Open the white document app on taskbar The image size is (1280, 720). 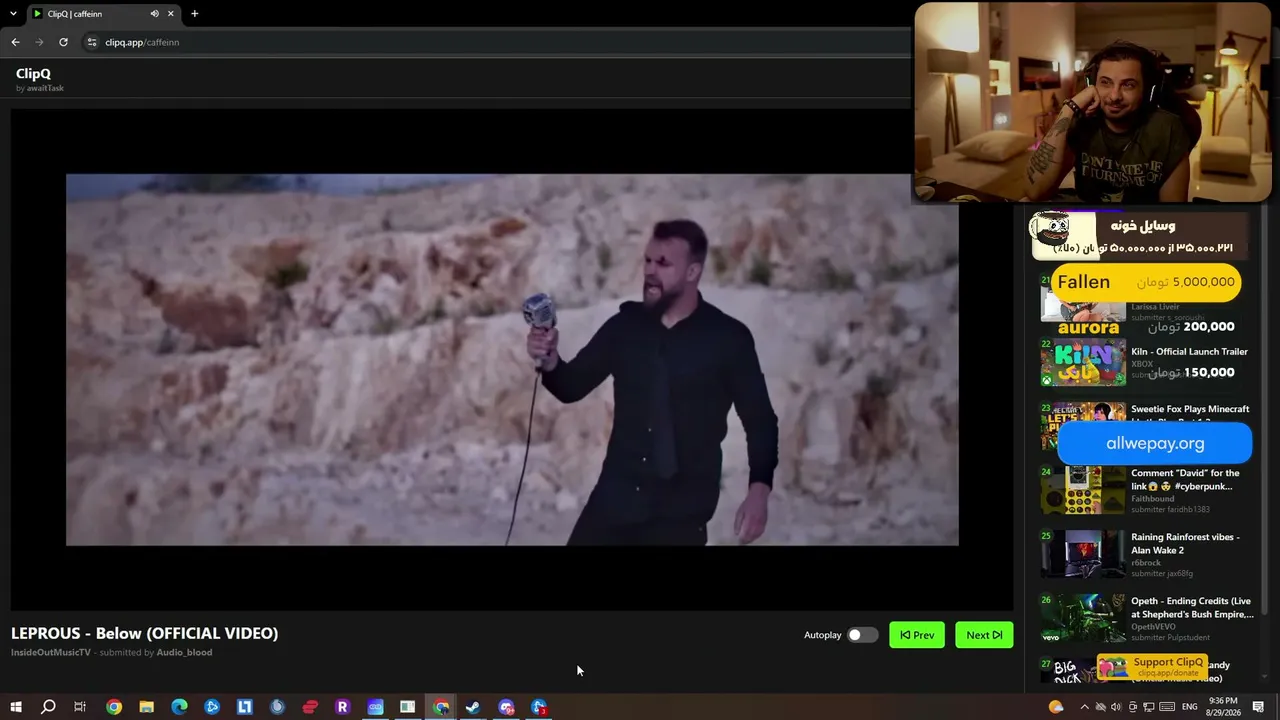pos(407,707)
